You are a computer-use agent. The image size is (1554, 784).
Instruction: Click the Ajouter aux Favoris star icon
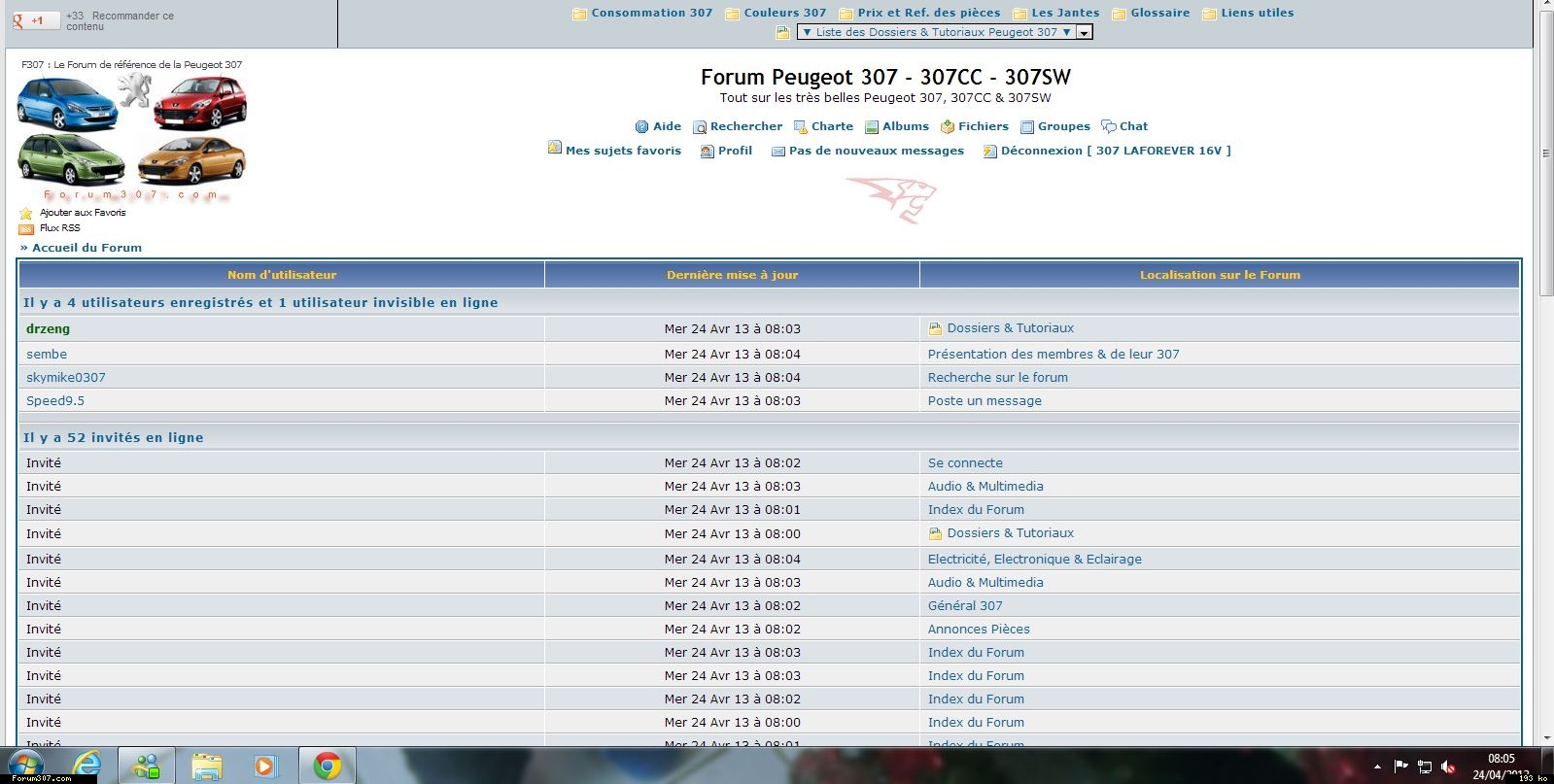26,213
